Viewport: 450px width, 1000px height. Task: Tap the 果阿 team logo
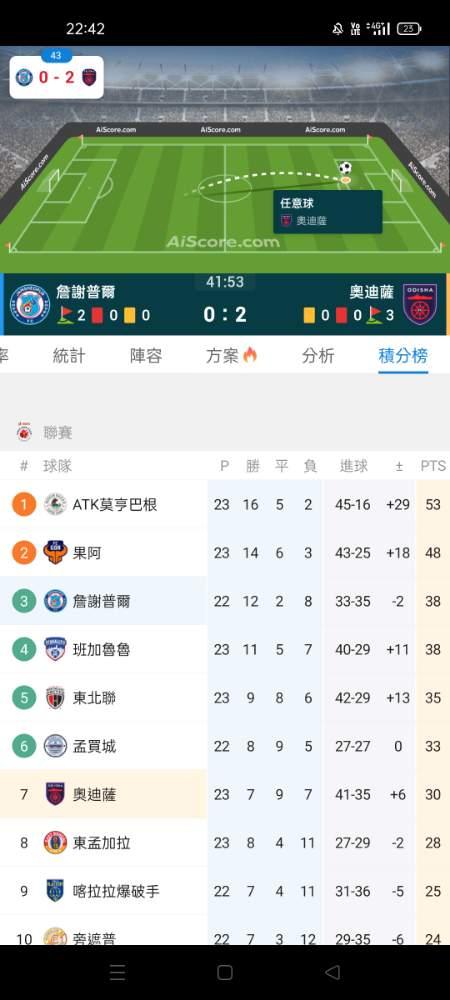(55, 552)
